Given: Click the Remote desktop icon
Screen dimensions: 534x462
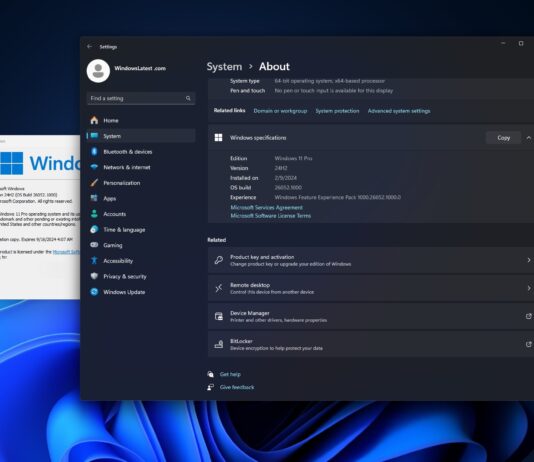Looking at the screenshot, I should (x=218, y=288).
